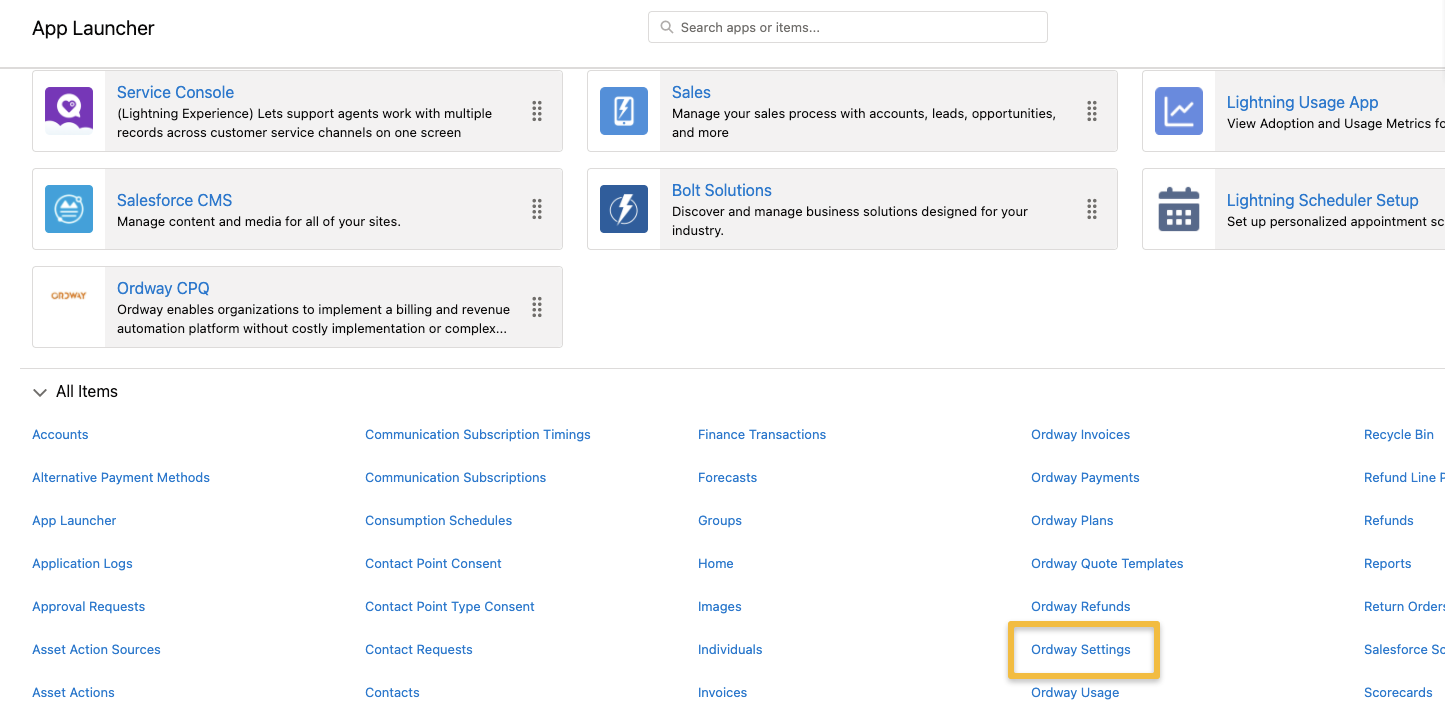This screenshot has width=1445, height=722.
Task: Click the drag handle on Salesforce CMS
Action: point(537,209)
